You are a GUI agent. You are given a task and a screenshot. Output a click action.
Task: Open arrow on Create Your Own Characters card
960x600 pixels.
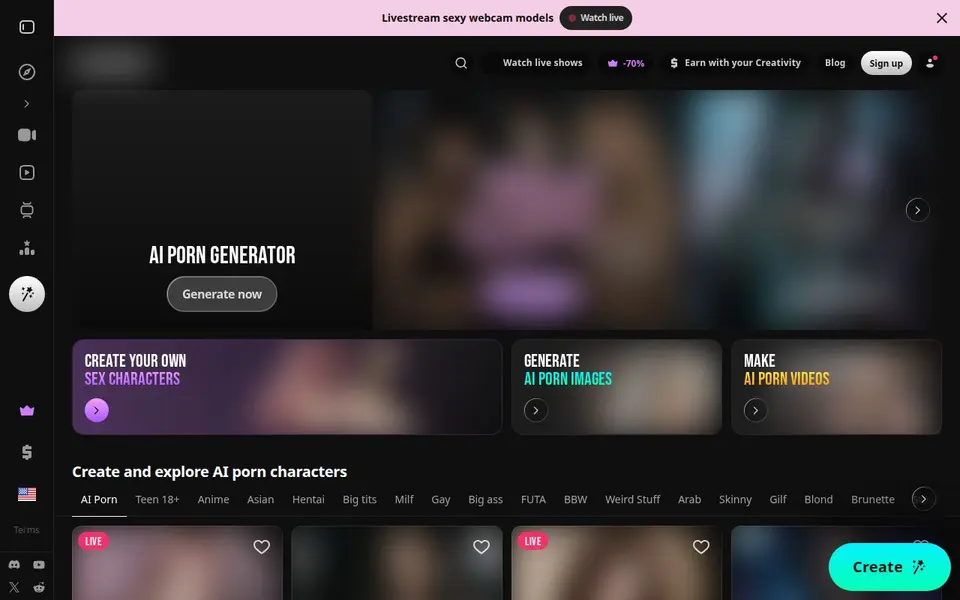96,410
